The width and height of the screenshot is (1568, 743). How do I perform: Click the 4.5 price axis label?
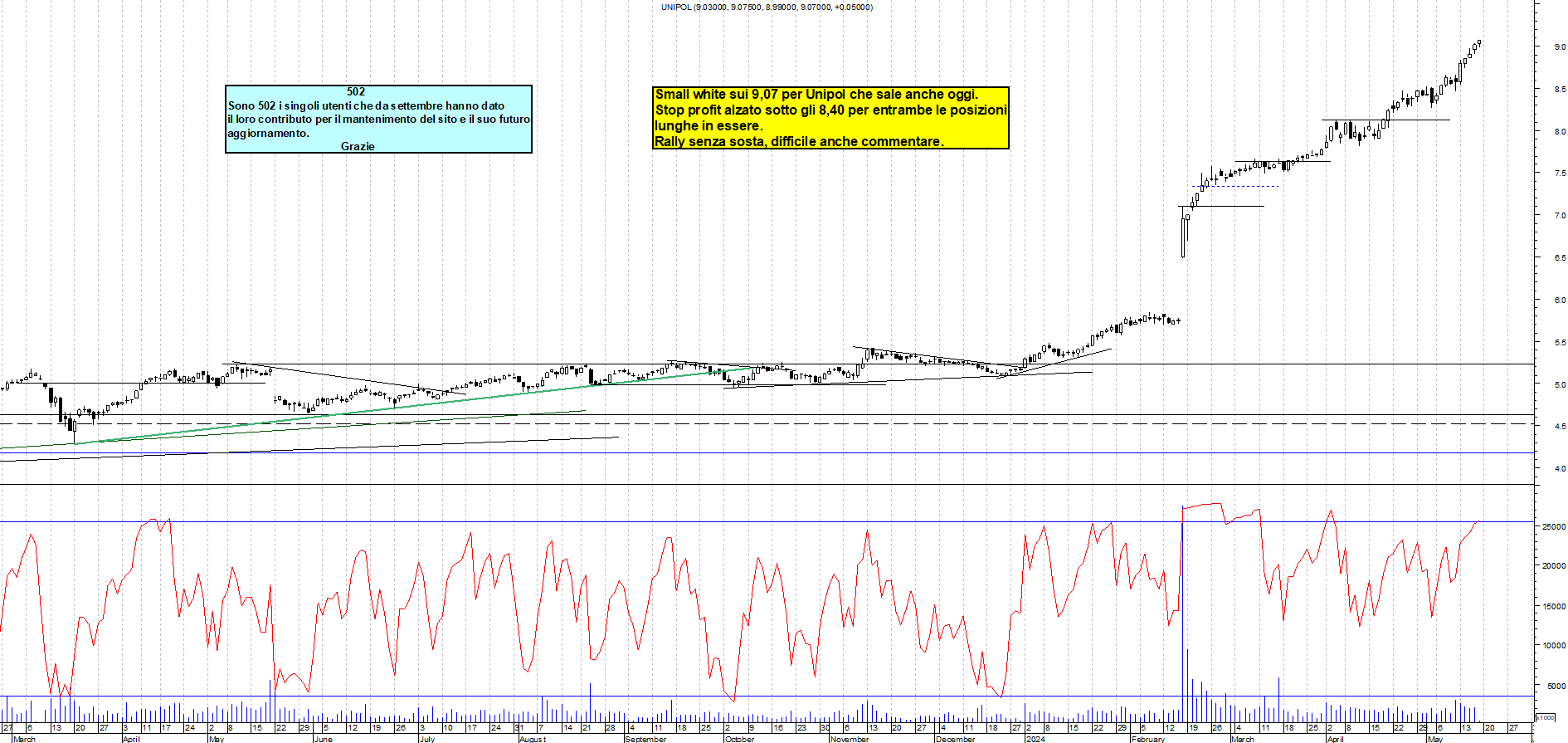tap(1560, 427)
